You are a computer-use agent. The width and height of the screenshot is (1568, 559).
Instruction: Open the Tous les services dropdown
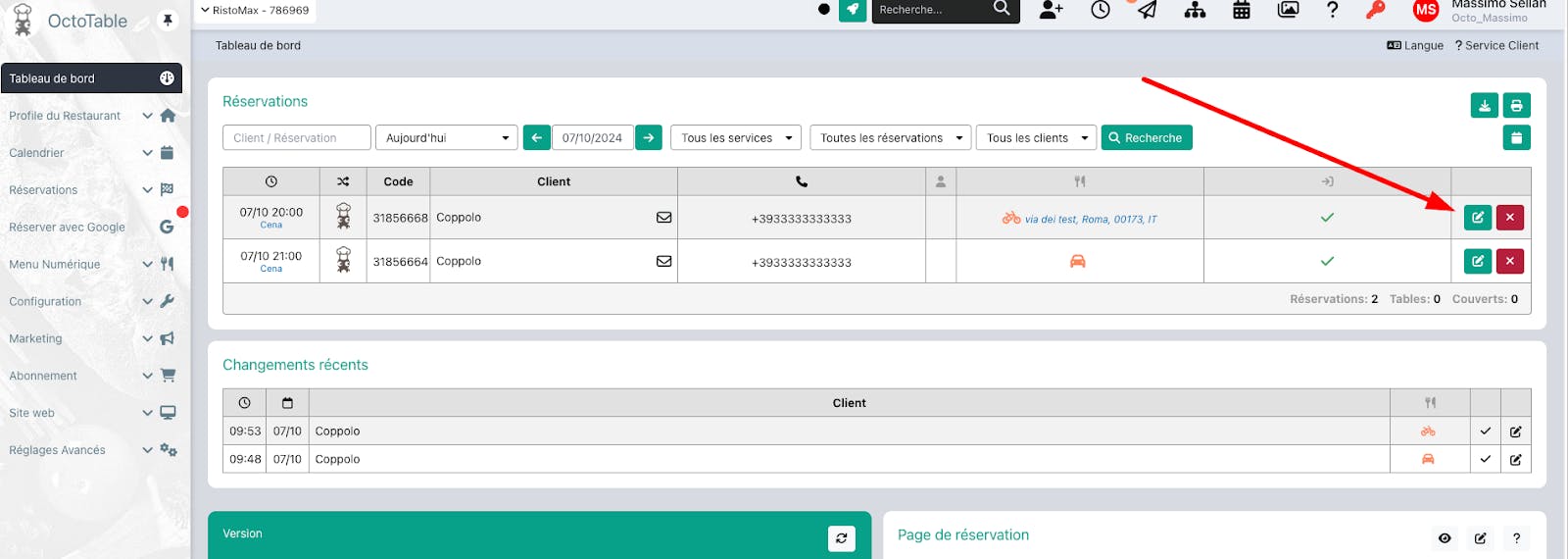pyautogui.click(x=736, y=138)
